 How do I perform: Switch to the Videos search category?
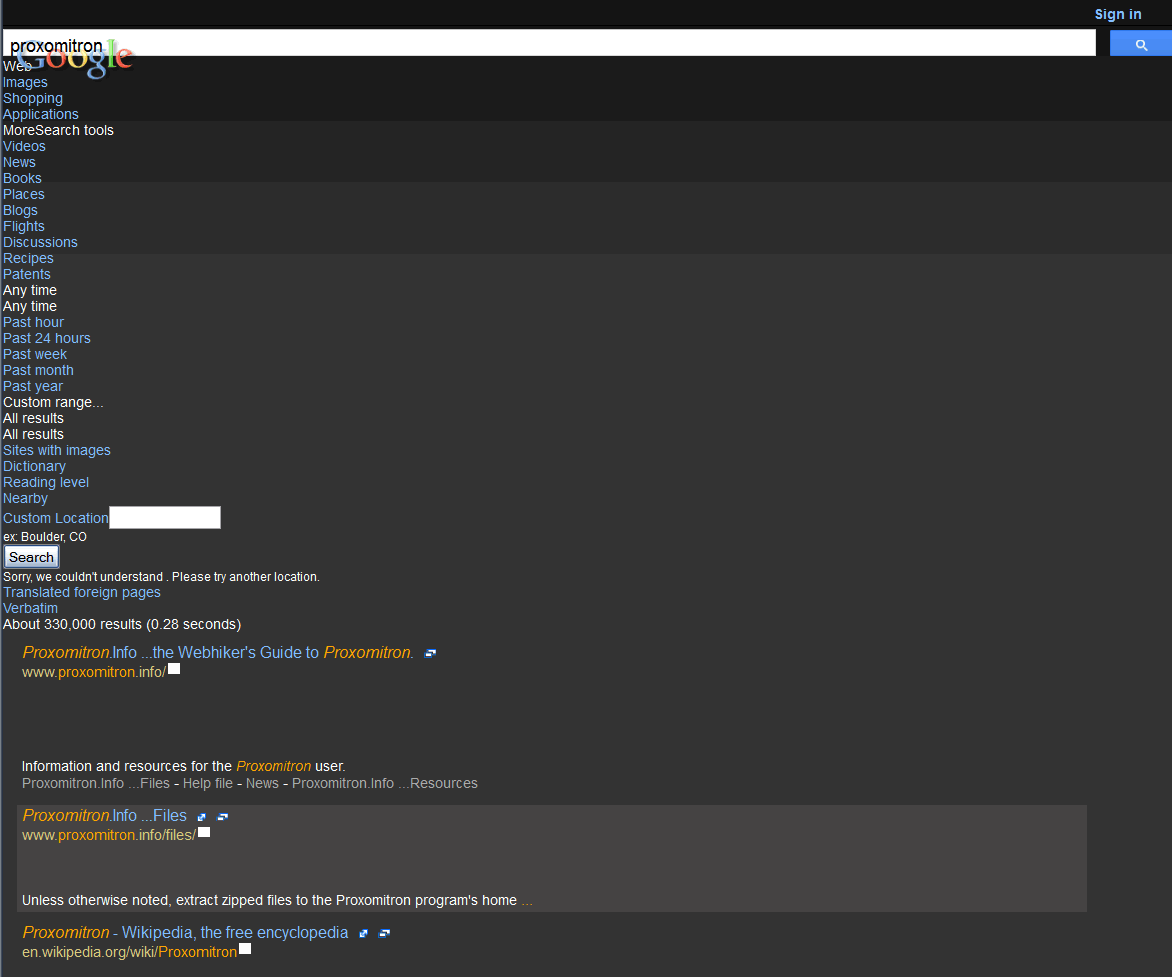coord(24,146)
